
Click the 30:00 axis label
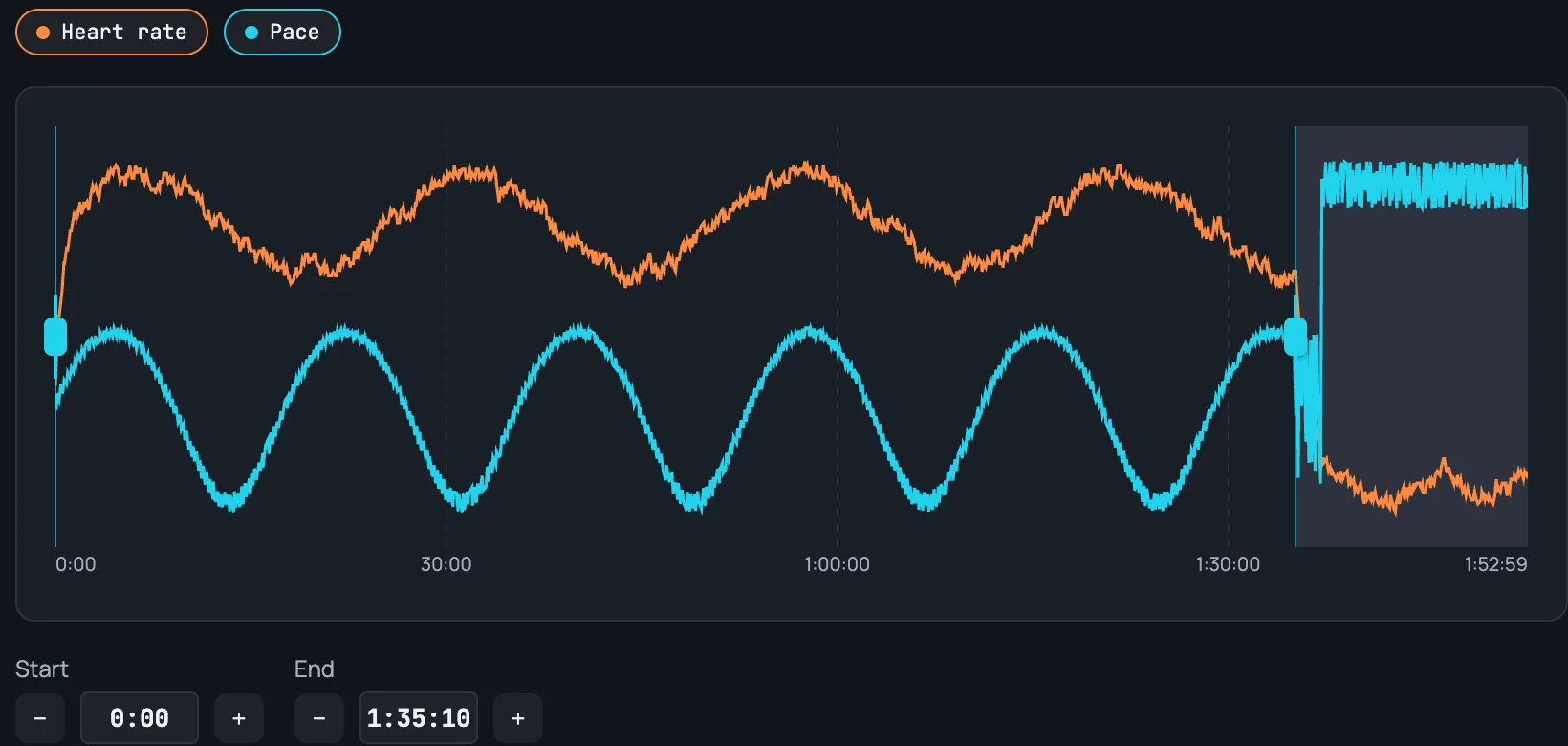coord(446,564)
